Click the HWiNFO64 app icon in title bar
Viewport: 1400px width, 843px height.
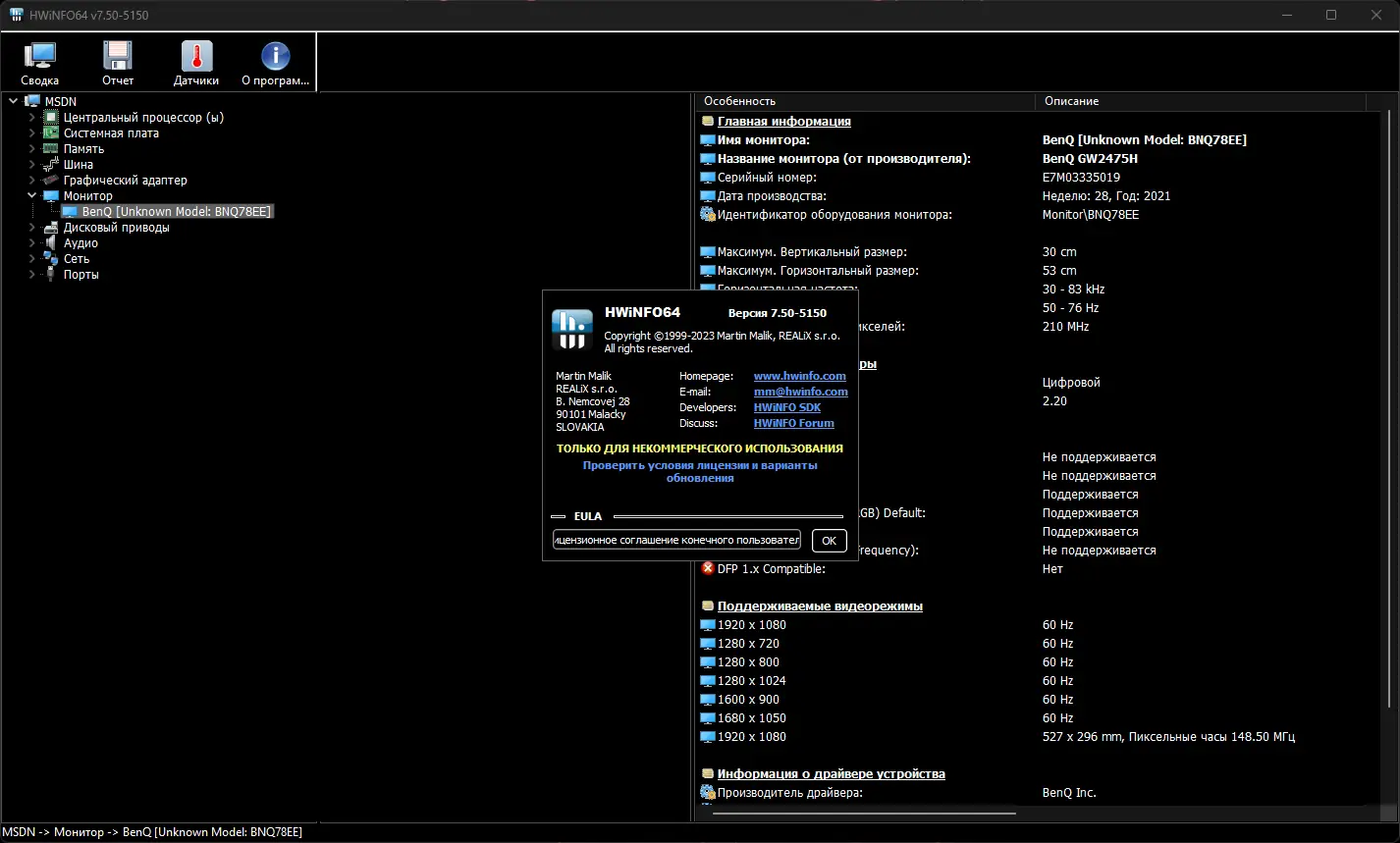click(17, 15)
